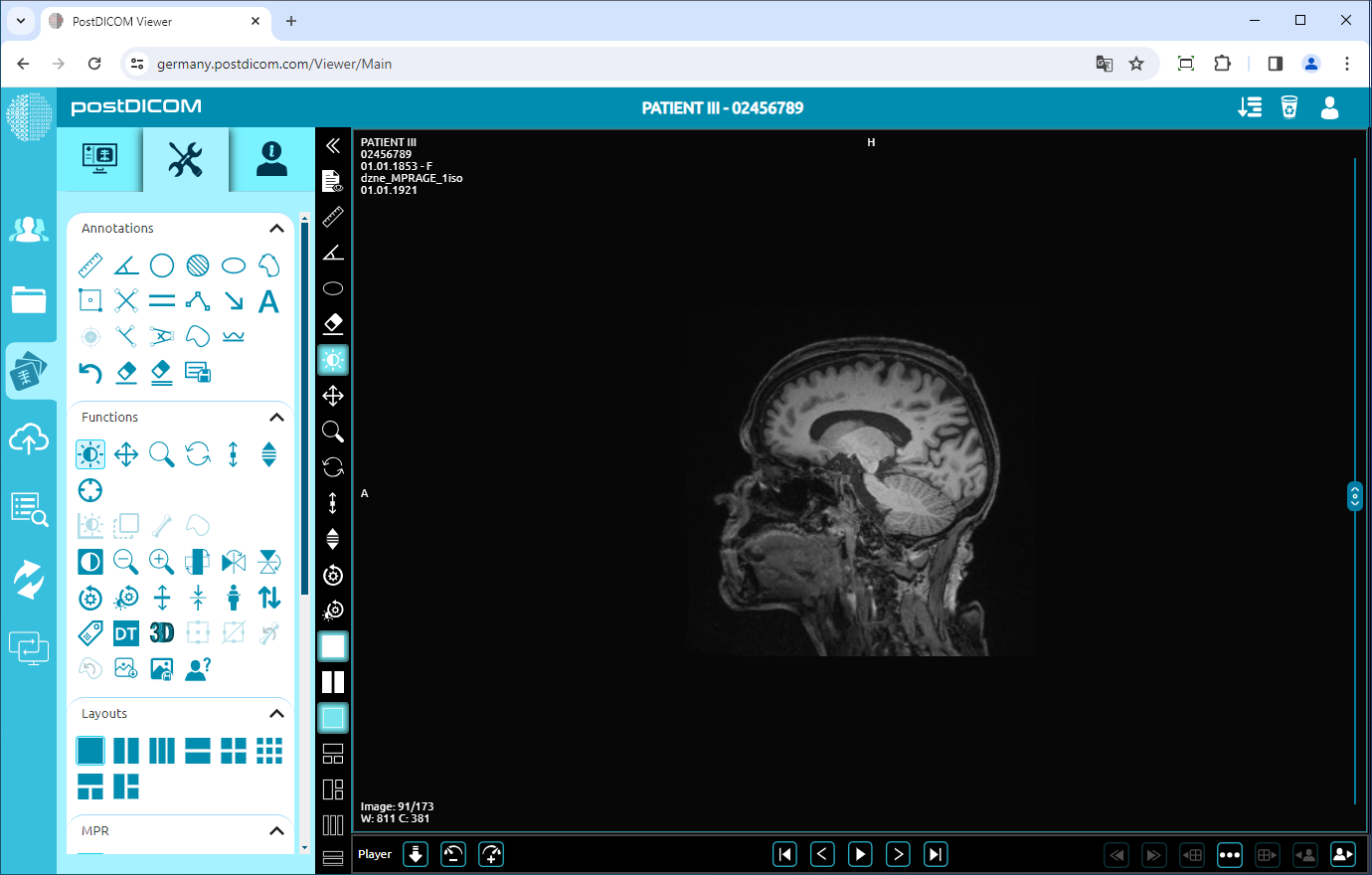1372x875 pixels.
Task: Select the angle measurement tool
Action: point(125,264)
